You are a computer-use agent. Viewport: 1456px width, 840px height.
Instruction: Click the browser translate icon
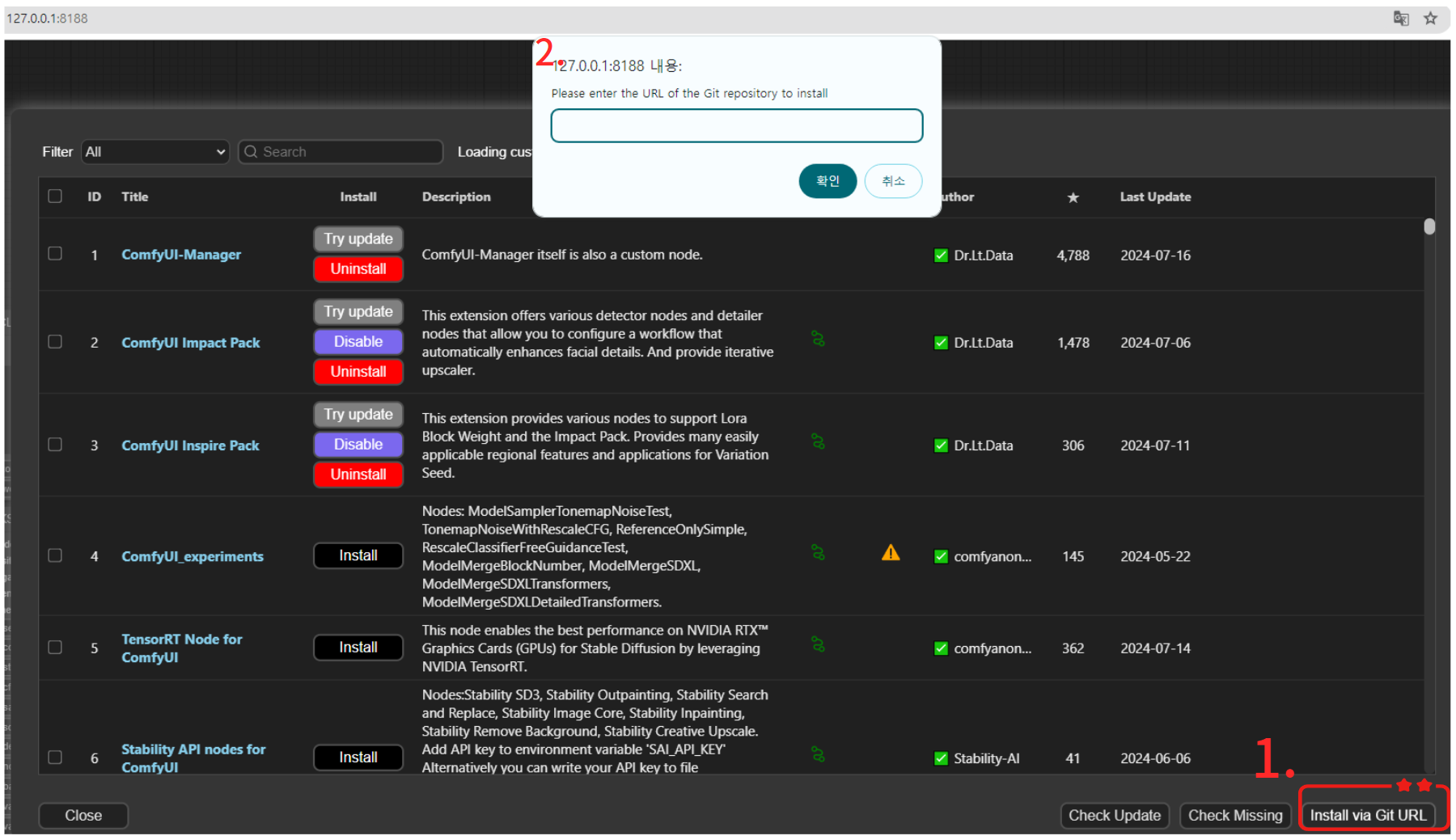1401,18
